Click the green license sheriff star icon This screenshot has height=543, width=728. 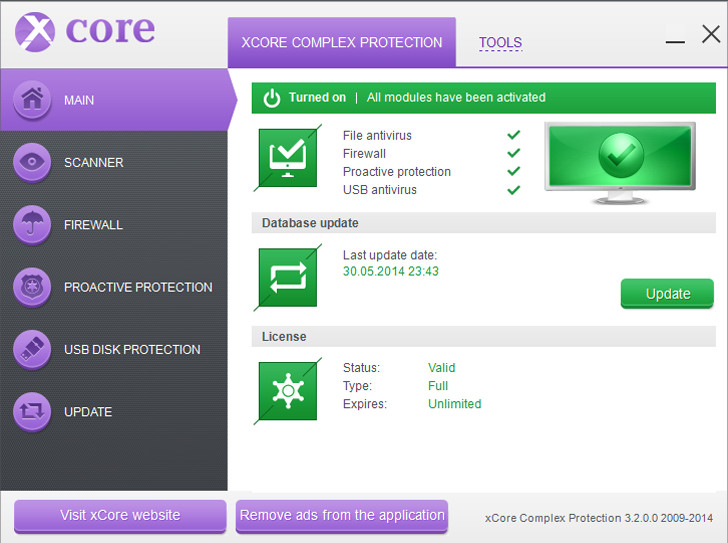tap(288, 391)
